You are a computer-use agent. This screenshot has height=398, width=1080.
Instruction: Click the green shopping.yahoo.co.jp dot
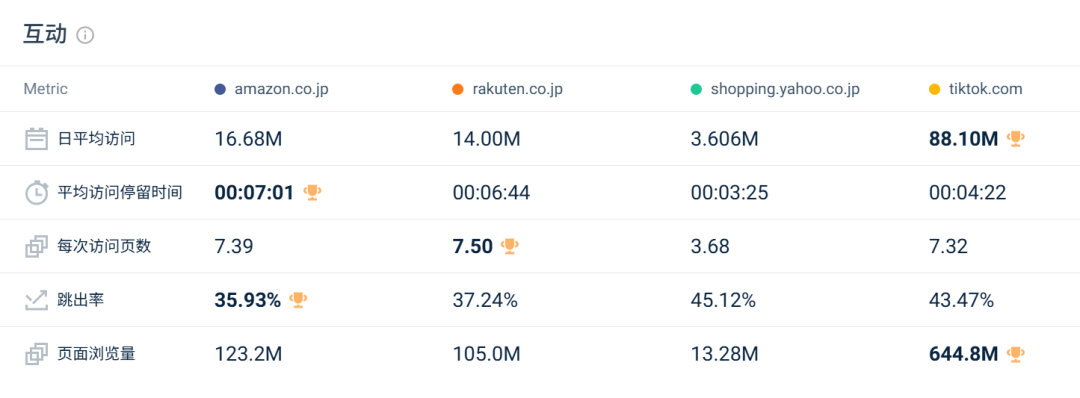pos(696,89)
